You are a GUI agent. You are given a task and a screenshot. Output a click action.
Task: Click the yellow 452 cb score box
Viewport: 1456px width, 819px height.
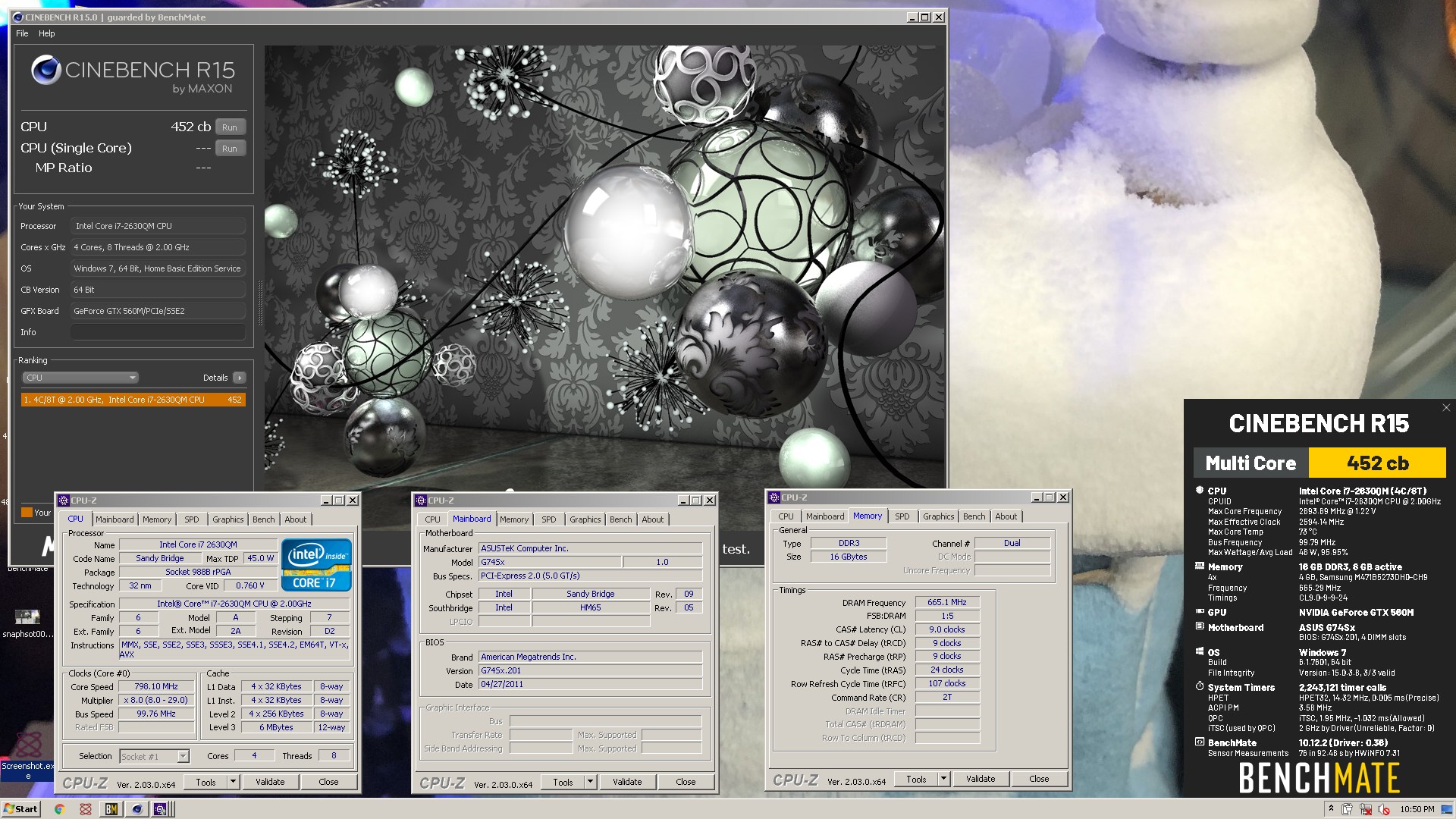pos(1378,463)
